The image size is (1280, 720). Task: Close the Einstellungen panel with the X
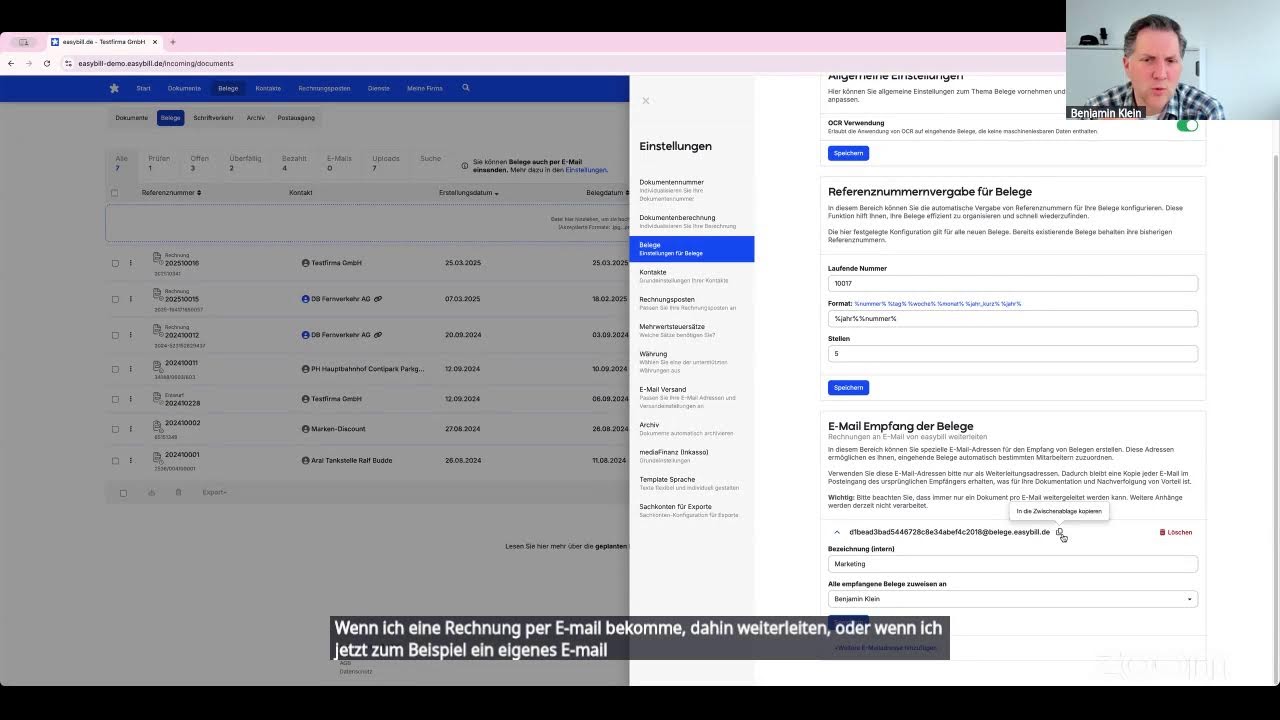(x=646, y=100)
